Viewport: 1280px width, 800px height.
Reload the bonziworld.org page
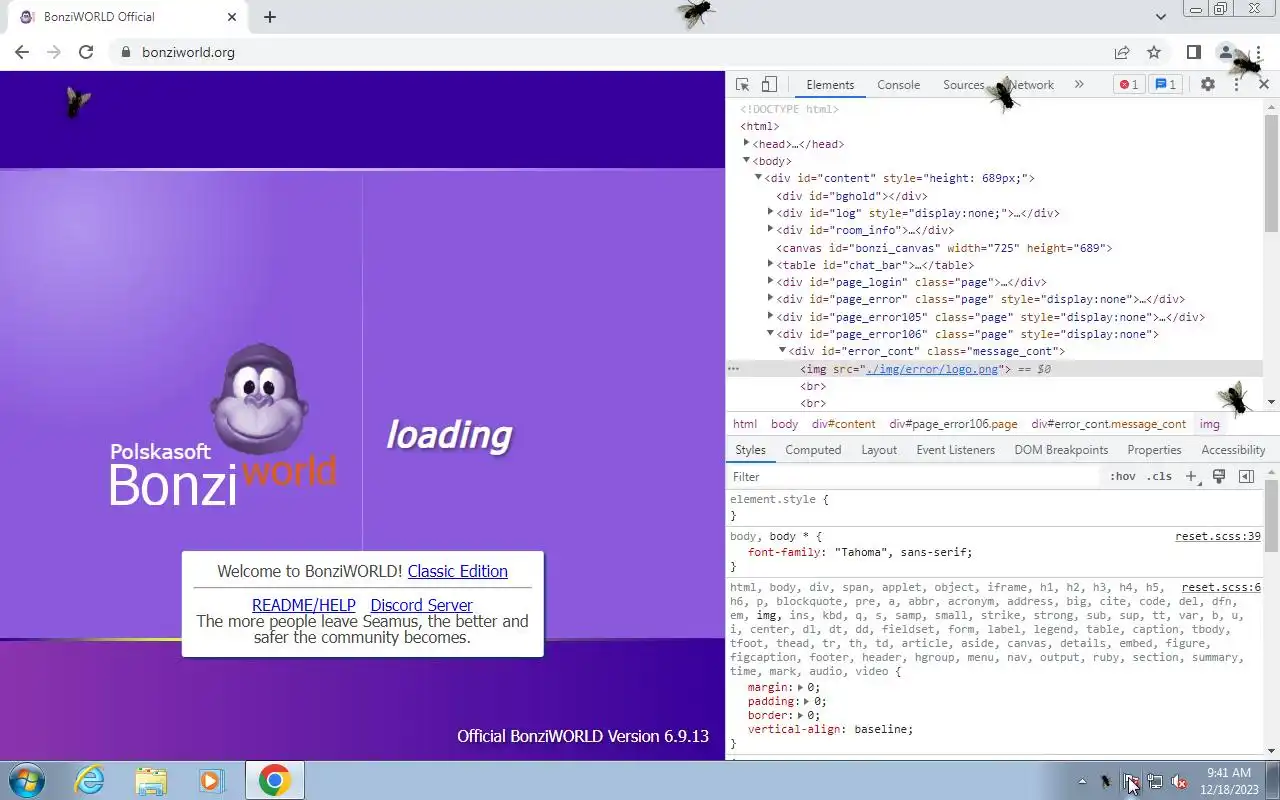[86, 52]
